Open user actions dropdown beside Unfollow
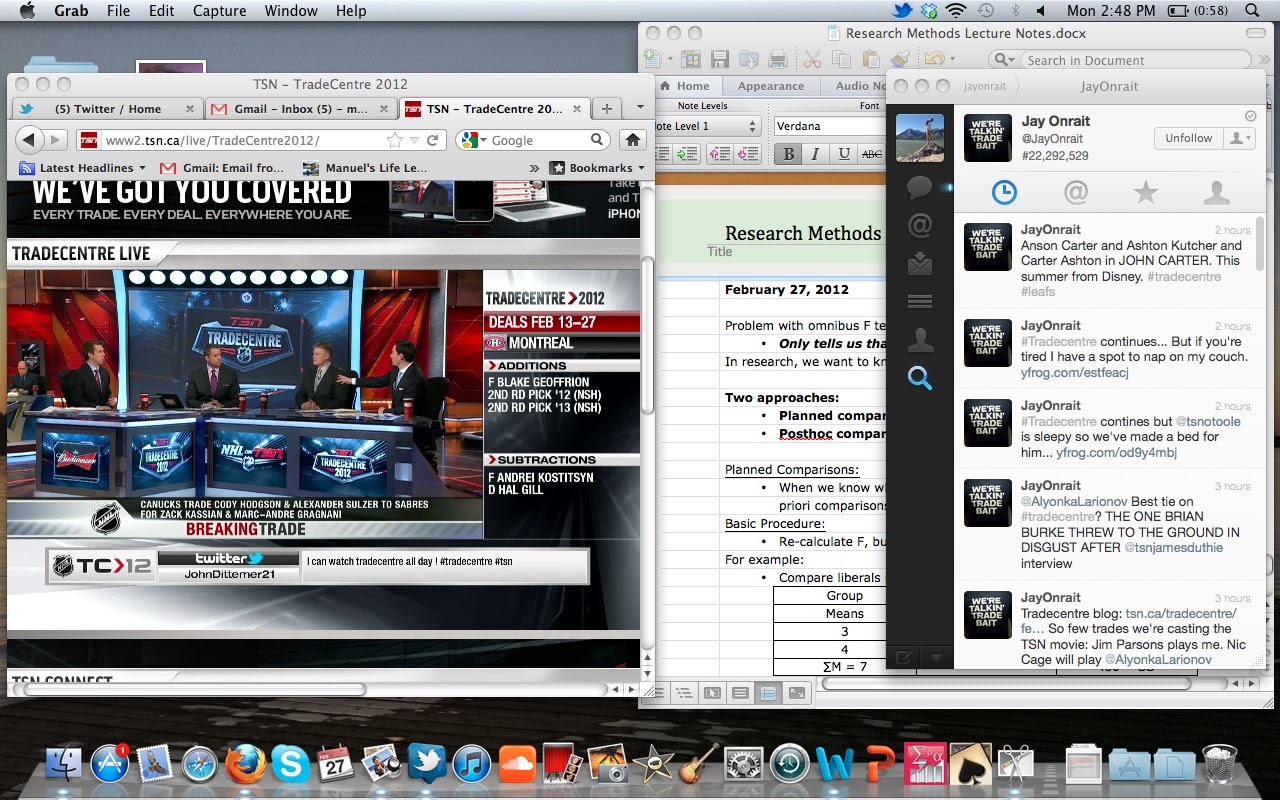 pos(1240,138)
